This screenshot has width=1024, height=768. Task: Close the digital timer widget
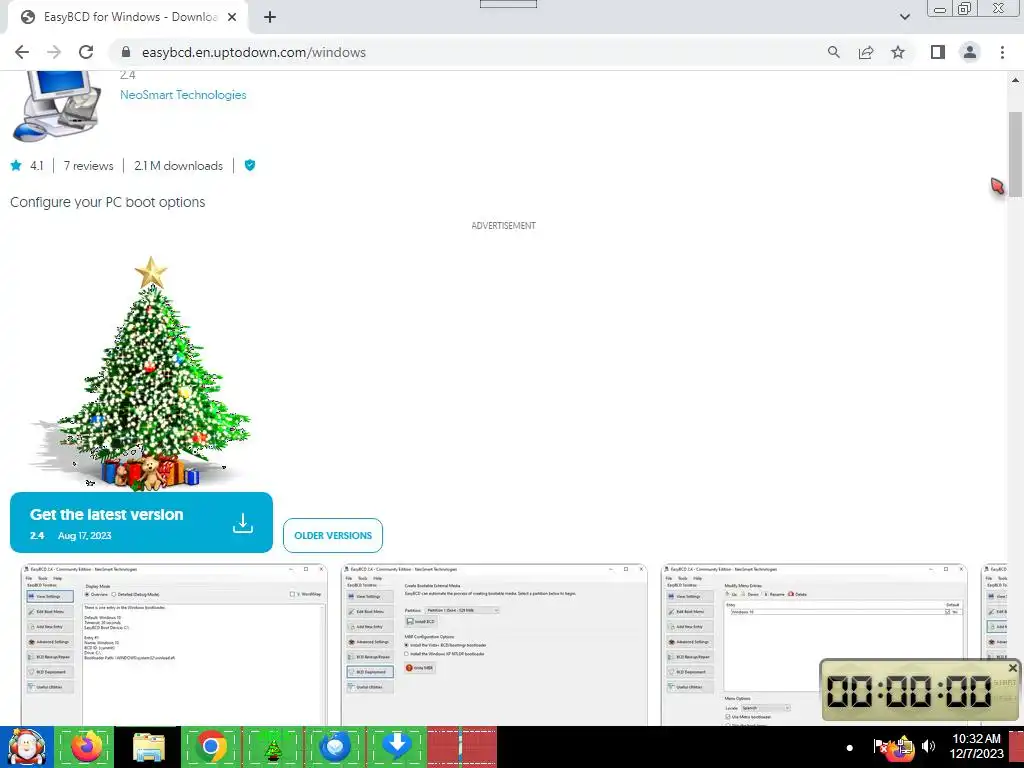[x=1012, y=667]
